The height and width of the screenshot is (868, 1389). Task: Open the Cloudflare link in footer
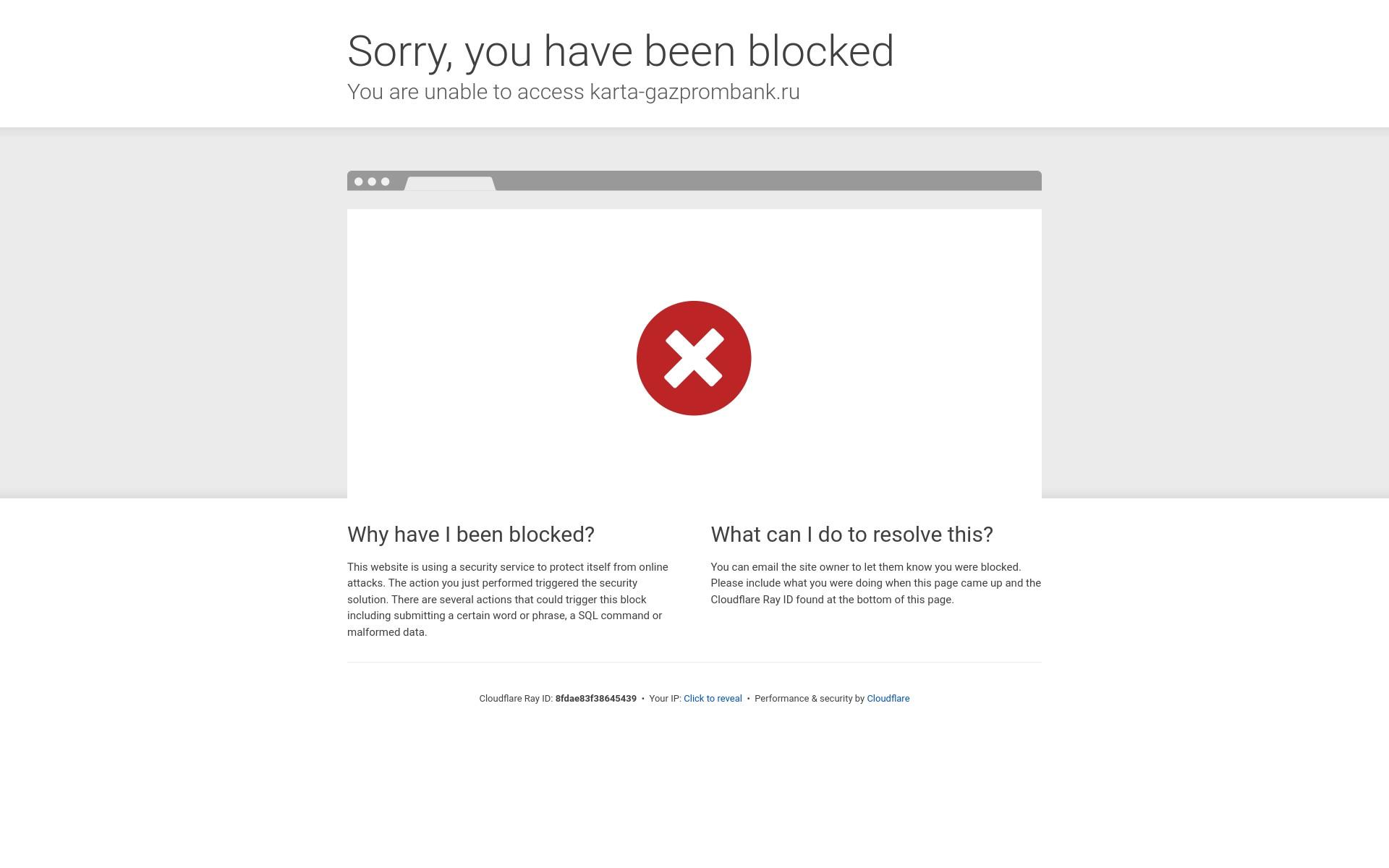click(x=888, y=699)
